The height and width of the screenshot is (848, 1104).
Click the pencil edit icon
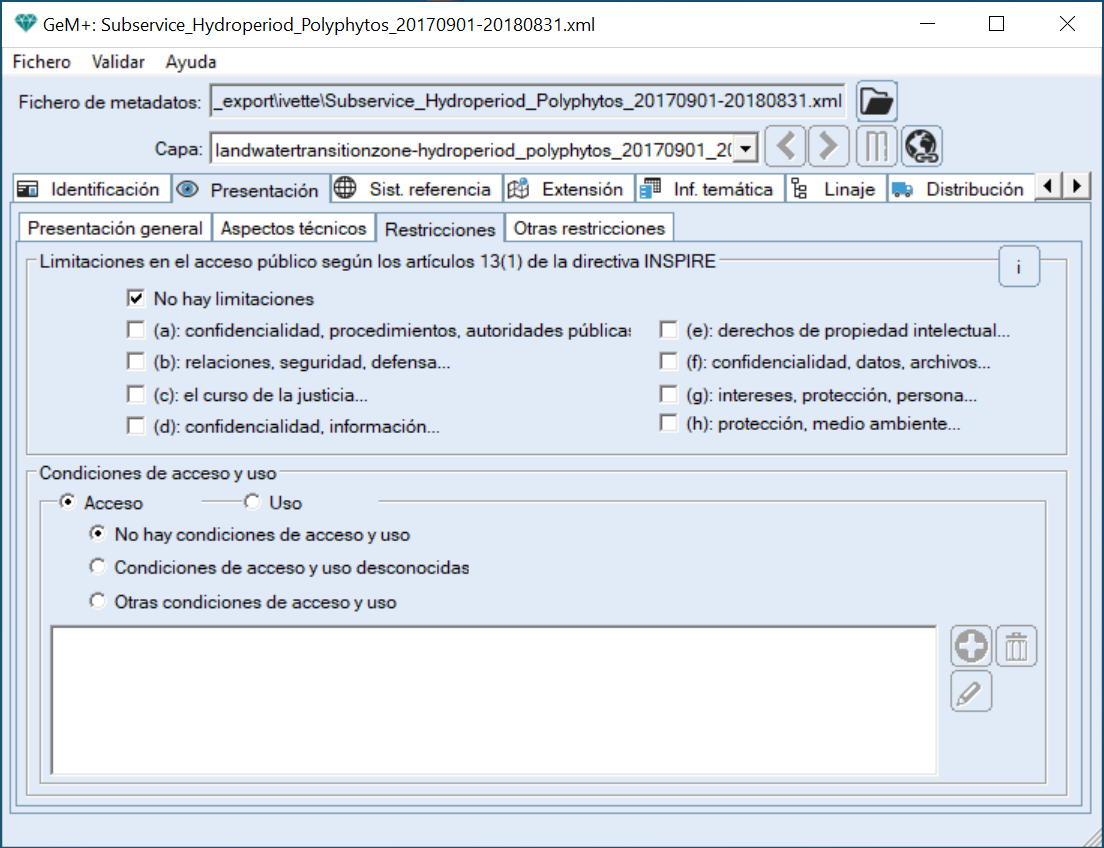pyautogui.click(x=971, y=692)
